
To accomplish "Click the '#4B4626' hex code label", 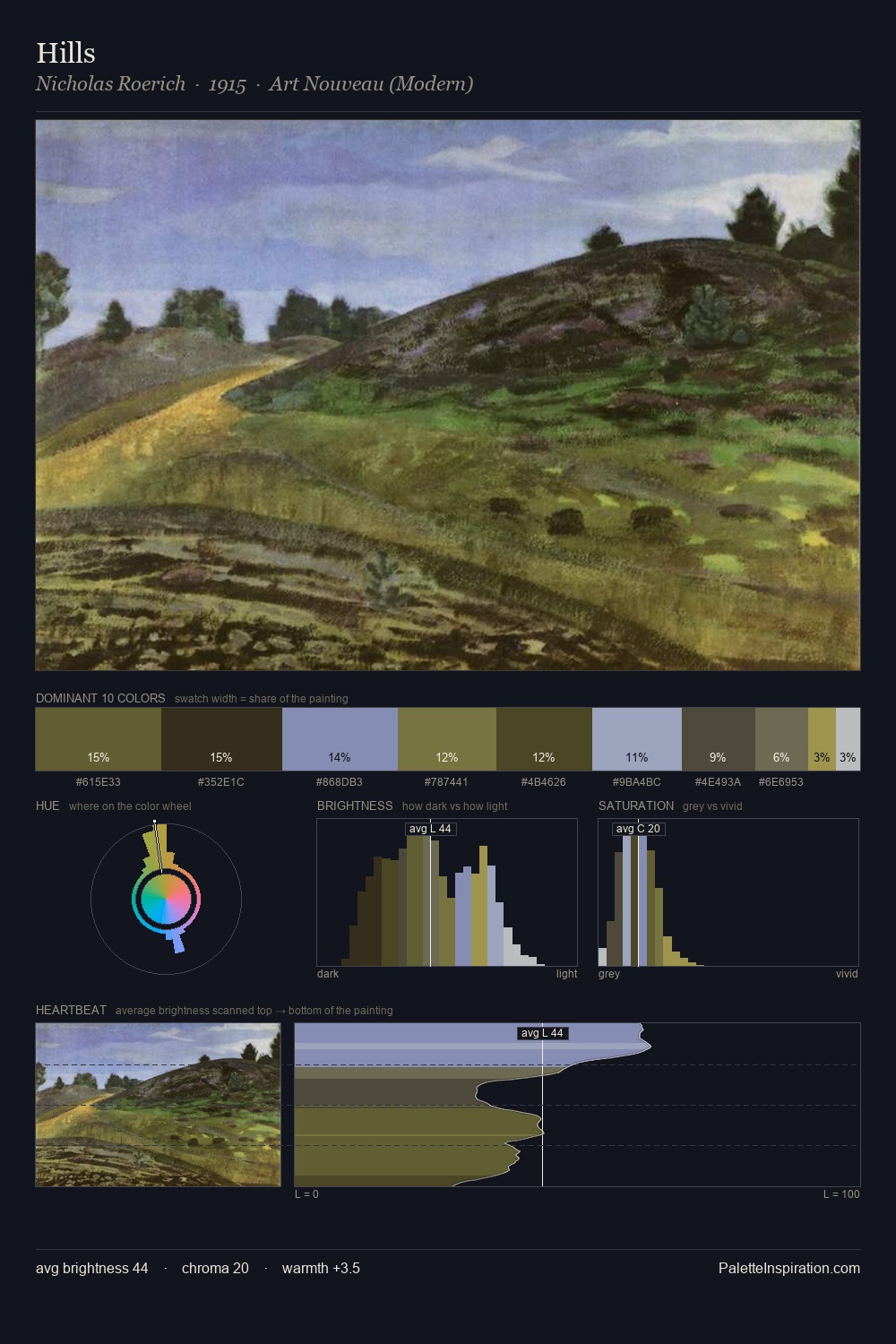I will [x=544, y=781].
